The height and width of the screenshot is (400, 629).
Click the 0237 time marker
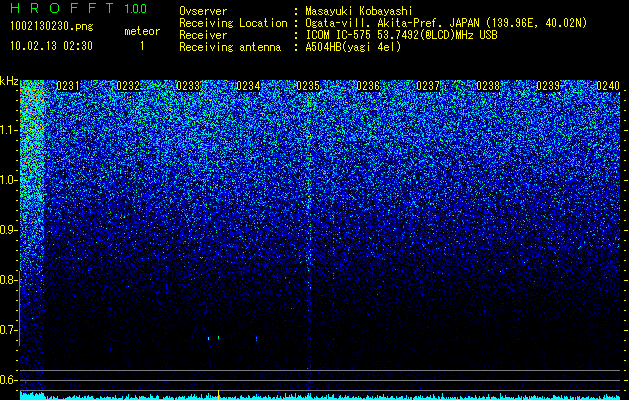[428, 86]
